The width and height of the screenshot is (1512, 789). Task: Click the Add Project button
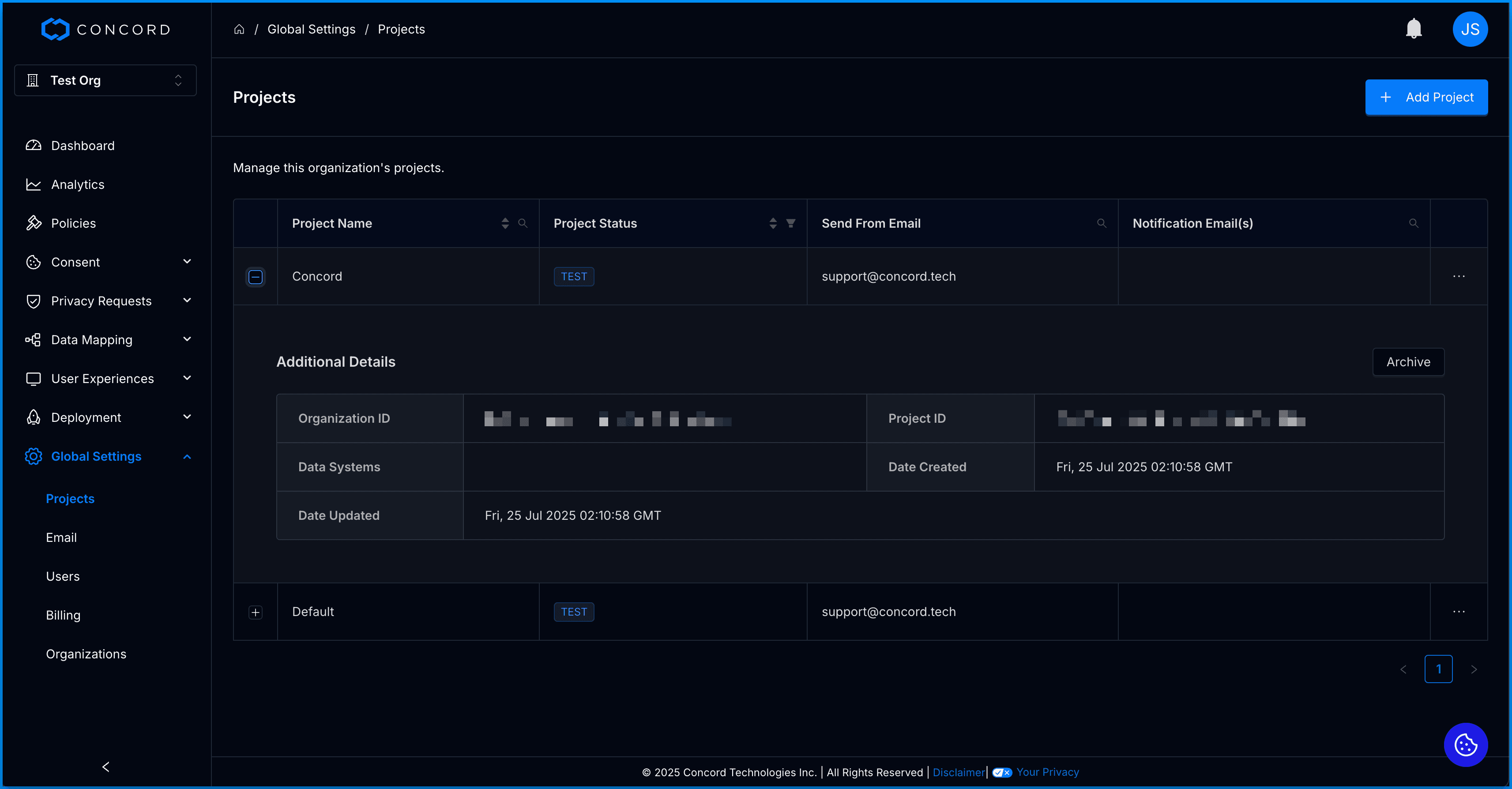coord(1425,98)
